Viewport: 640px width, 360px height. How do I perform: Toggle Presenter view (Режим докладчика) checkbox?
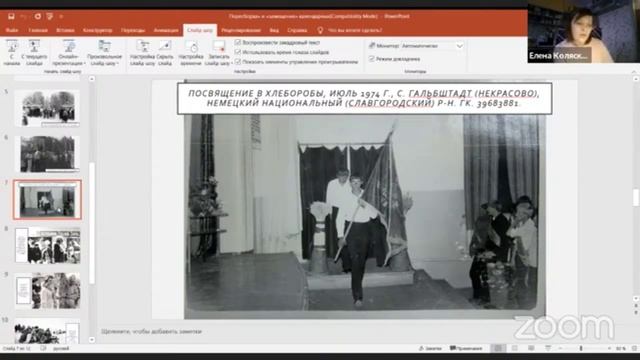(371, 59)
